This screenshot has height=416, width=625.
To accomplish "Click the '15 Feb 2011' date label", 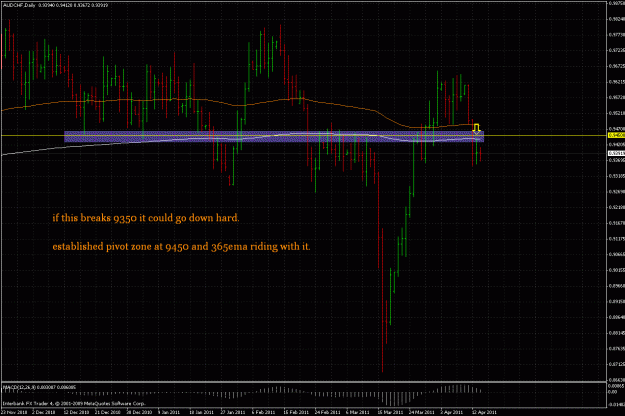I will click(x=296, y=412).
